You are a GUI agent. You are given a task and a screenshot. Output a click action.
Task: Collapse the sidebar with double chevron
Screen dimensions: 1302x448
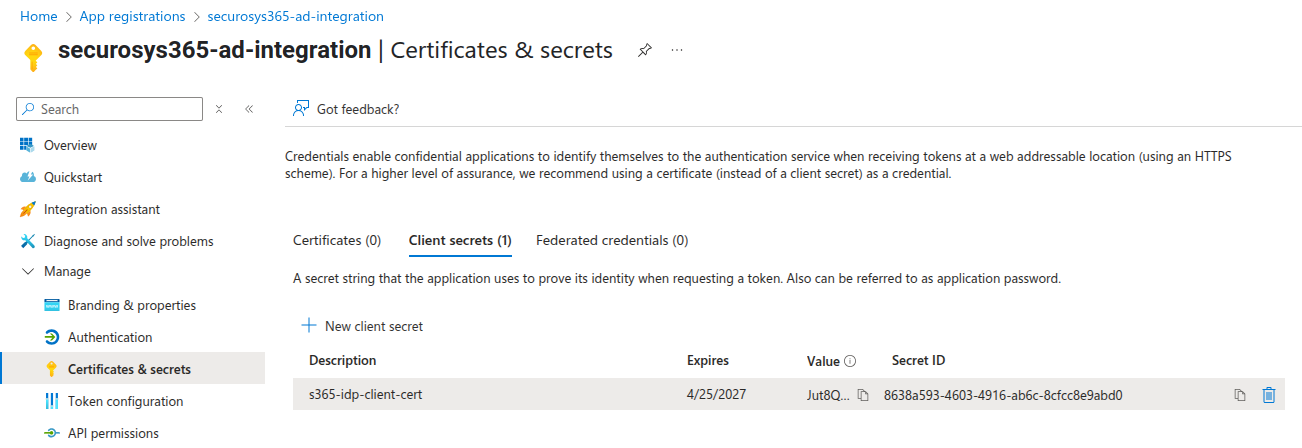(x=248, y=109)
